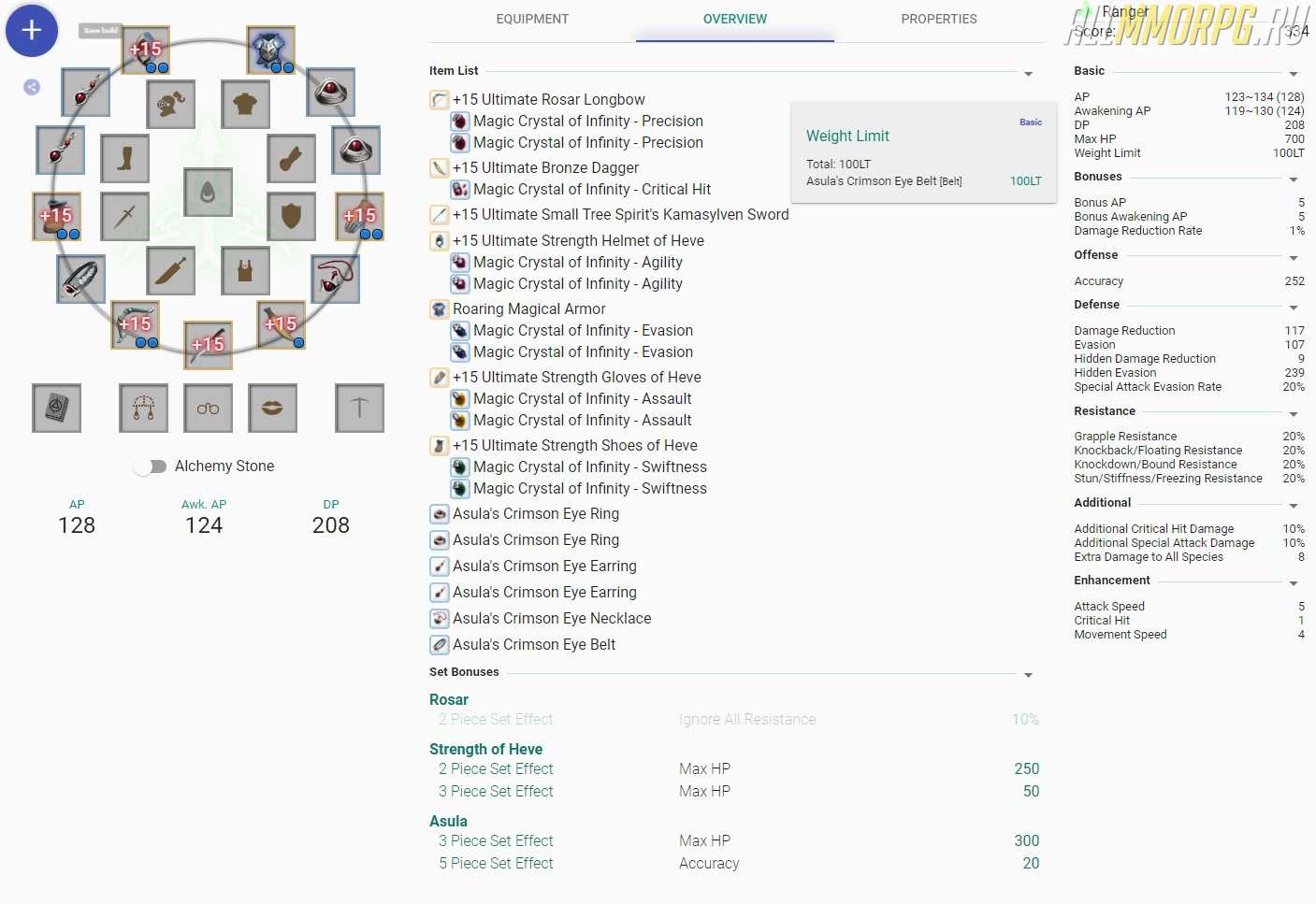Click the empty shield costume slot
This screenshot has width=1316, height=904.
(291, 217)
